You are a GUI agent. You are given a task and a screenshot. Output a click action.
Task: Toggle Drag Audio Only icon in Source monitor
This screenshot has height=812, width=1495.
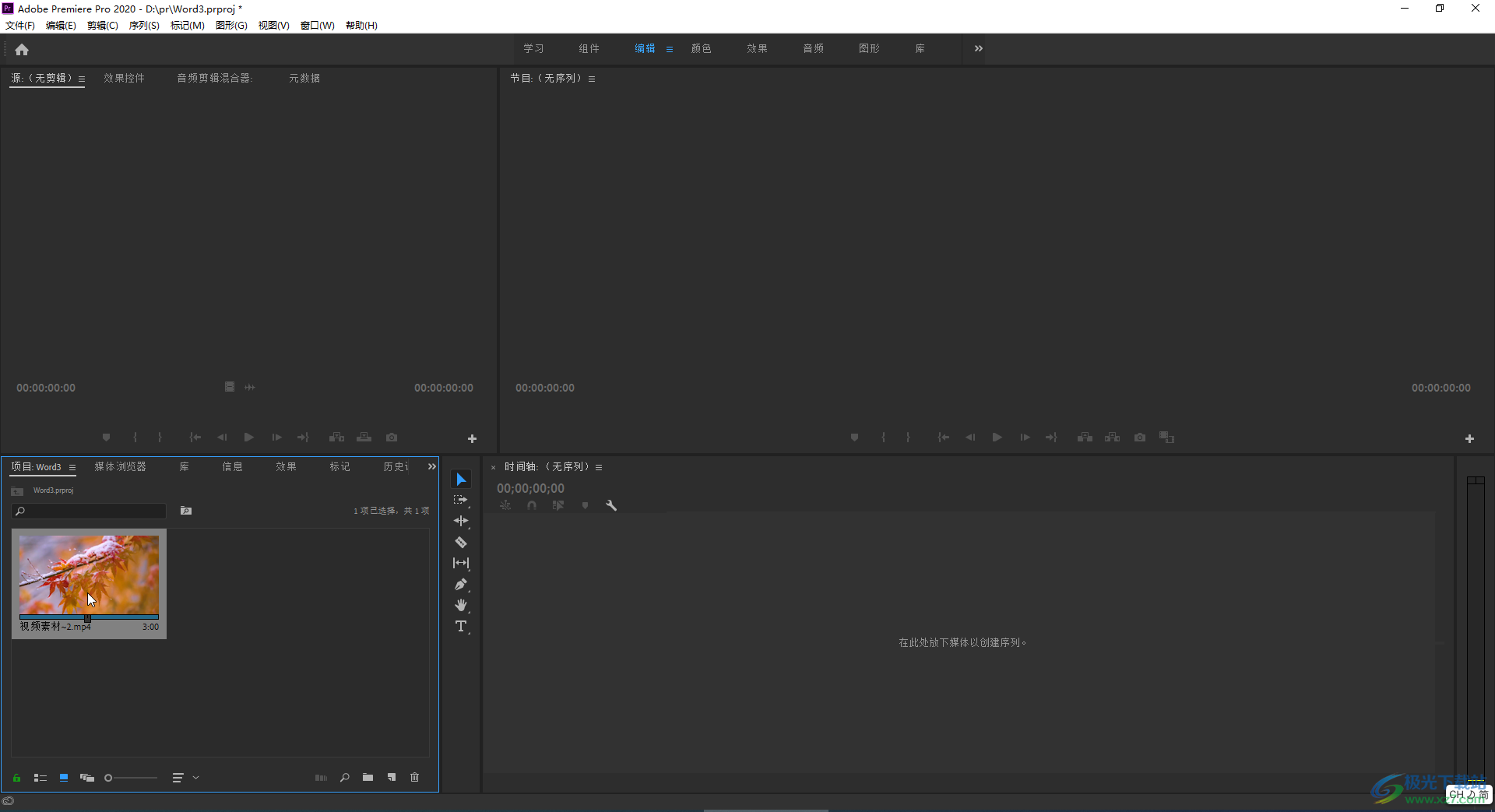coord(250,387)
